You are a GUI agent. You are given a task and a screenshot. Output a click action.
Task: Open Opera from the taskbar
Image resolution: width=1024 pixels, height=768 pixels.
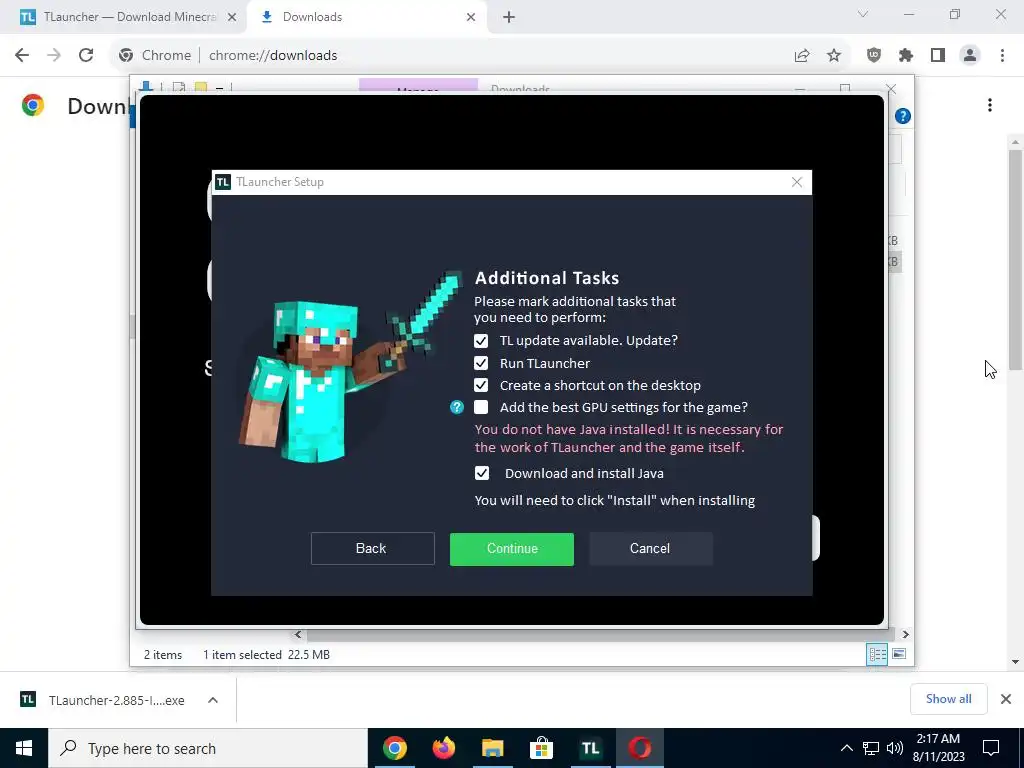(x=639, y=748)
